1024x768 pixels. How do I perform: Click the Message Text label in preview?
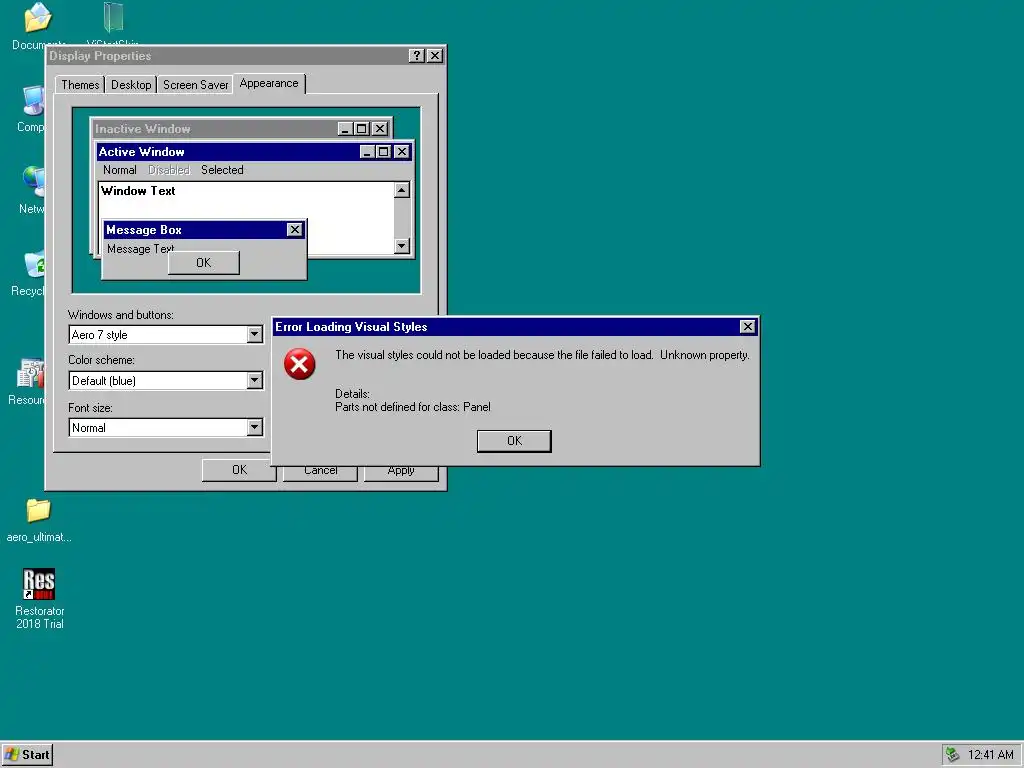[x=140, y=249]
